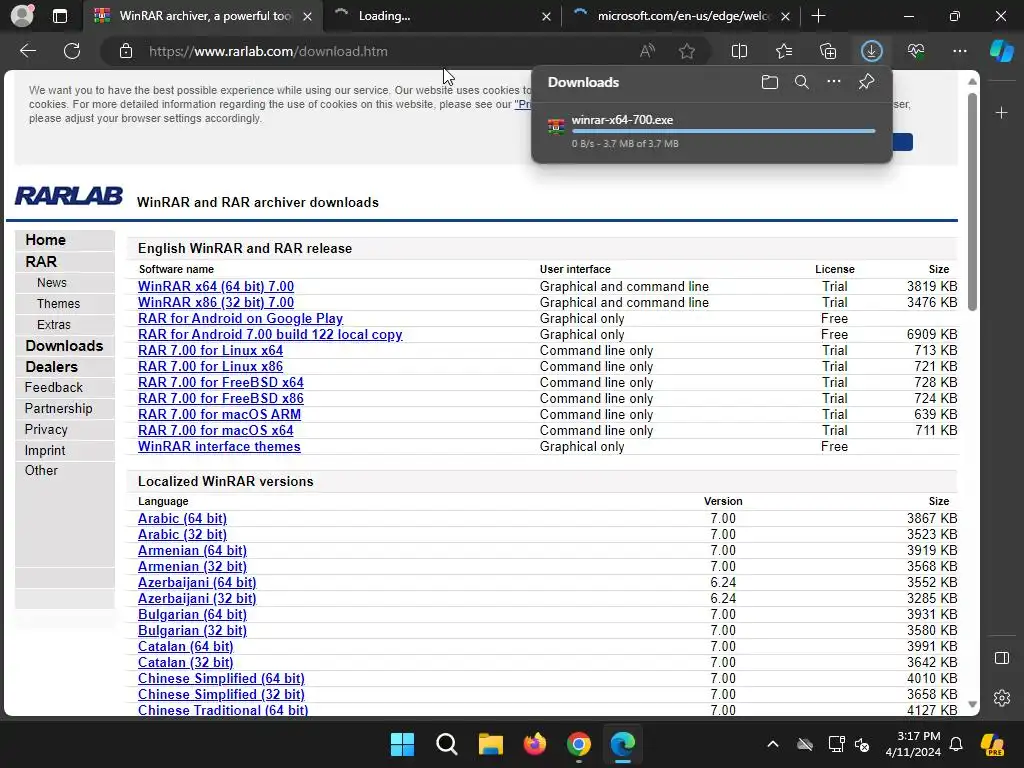This screenshot has width=1024, height=768.
Task: Open the taskbar clock showing 3:17 PM
Action: [x=913, y=744]
